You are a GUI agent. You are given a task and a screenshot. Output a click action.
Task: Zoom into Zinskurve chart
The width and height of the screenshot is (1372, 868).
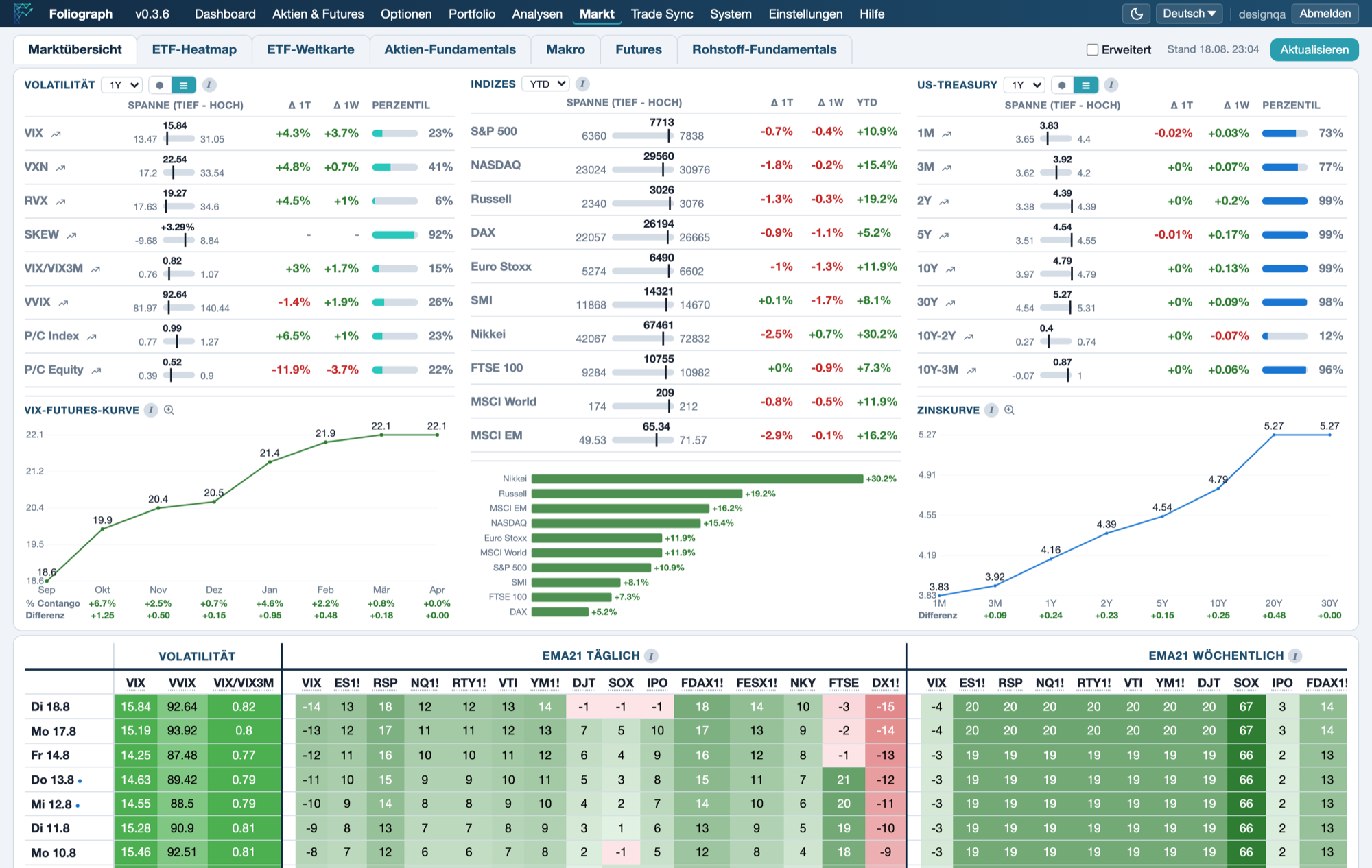click(x=1009, y=410)
